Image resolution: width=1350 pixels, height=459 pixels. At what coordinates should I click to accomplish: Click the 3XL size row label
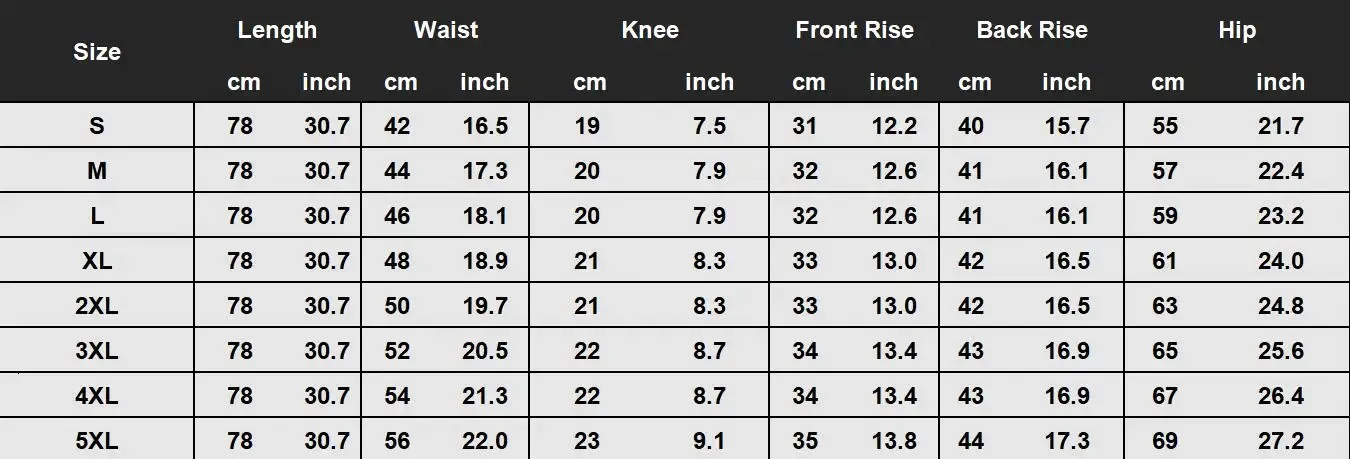pyautogui.click(x=97, y=351)
